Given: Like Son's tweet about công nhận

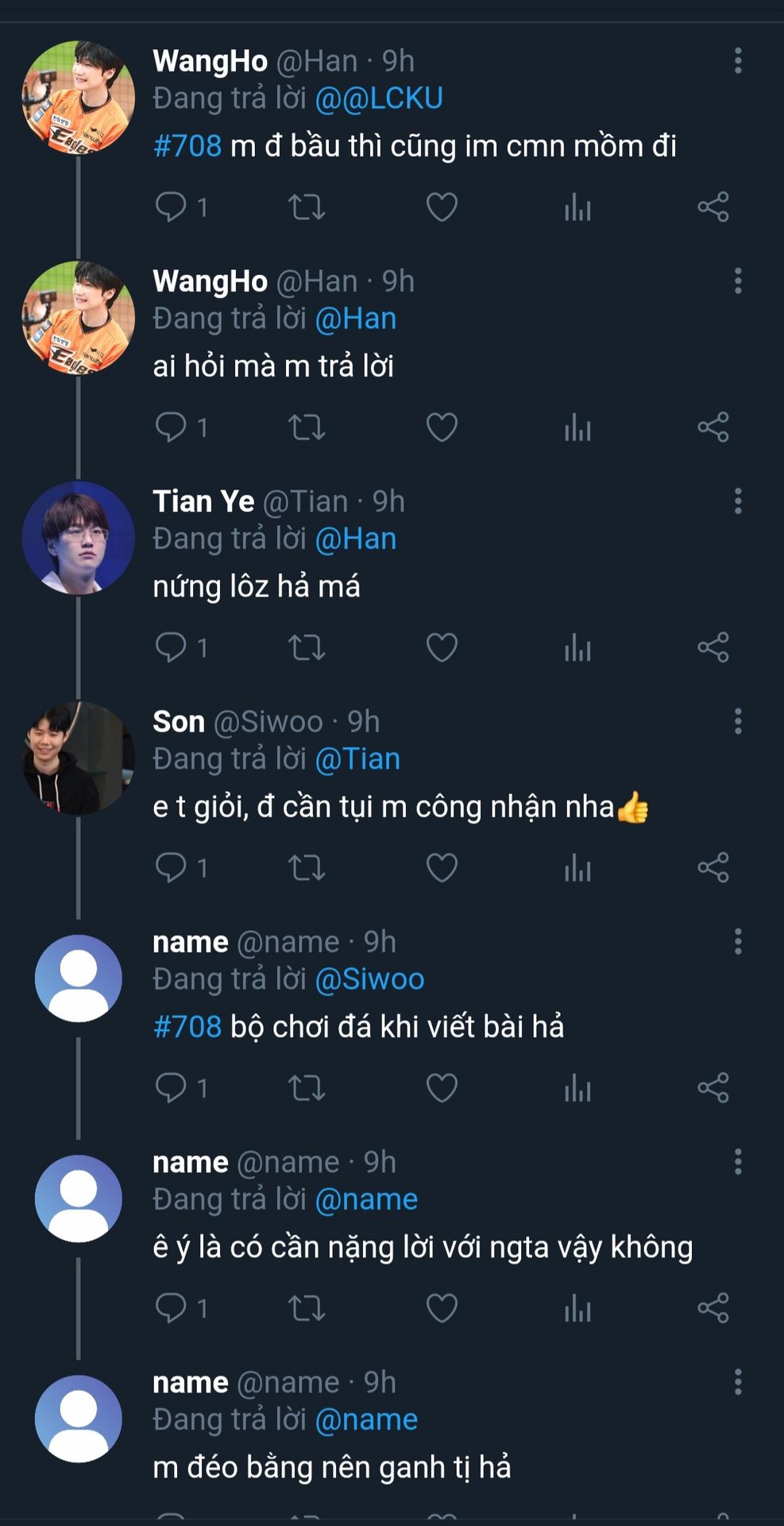Looking at the screenshot, I should tap(442, 868).
